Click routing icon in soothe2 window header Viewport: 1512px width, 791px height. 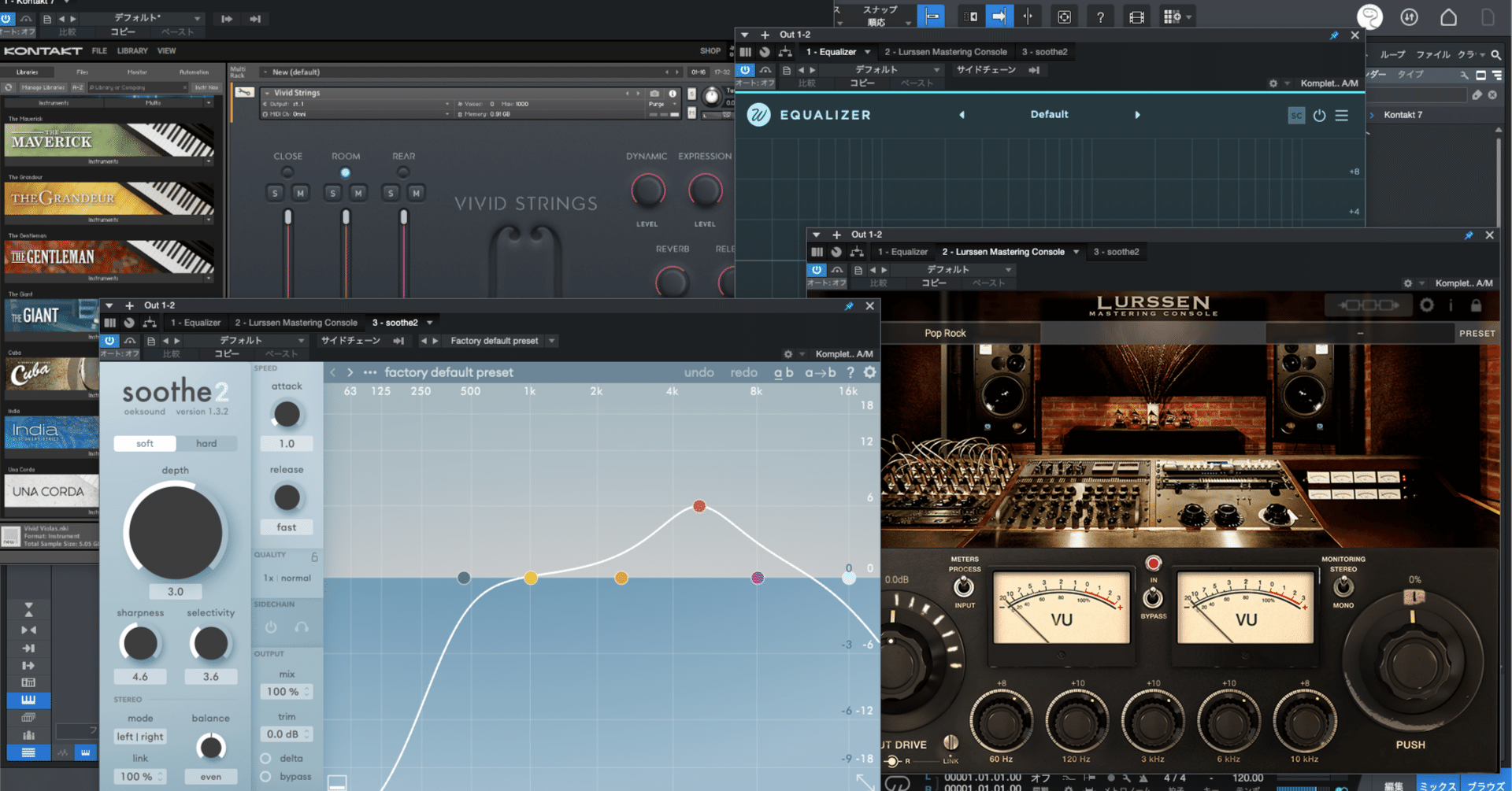point(149,323)
